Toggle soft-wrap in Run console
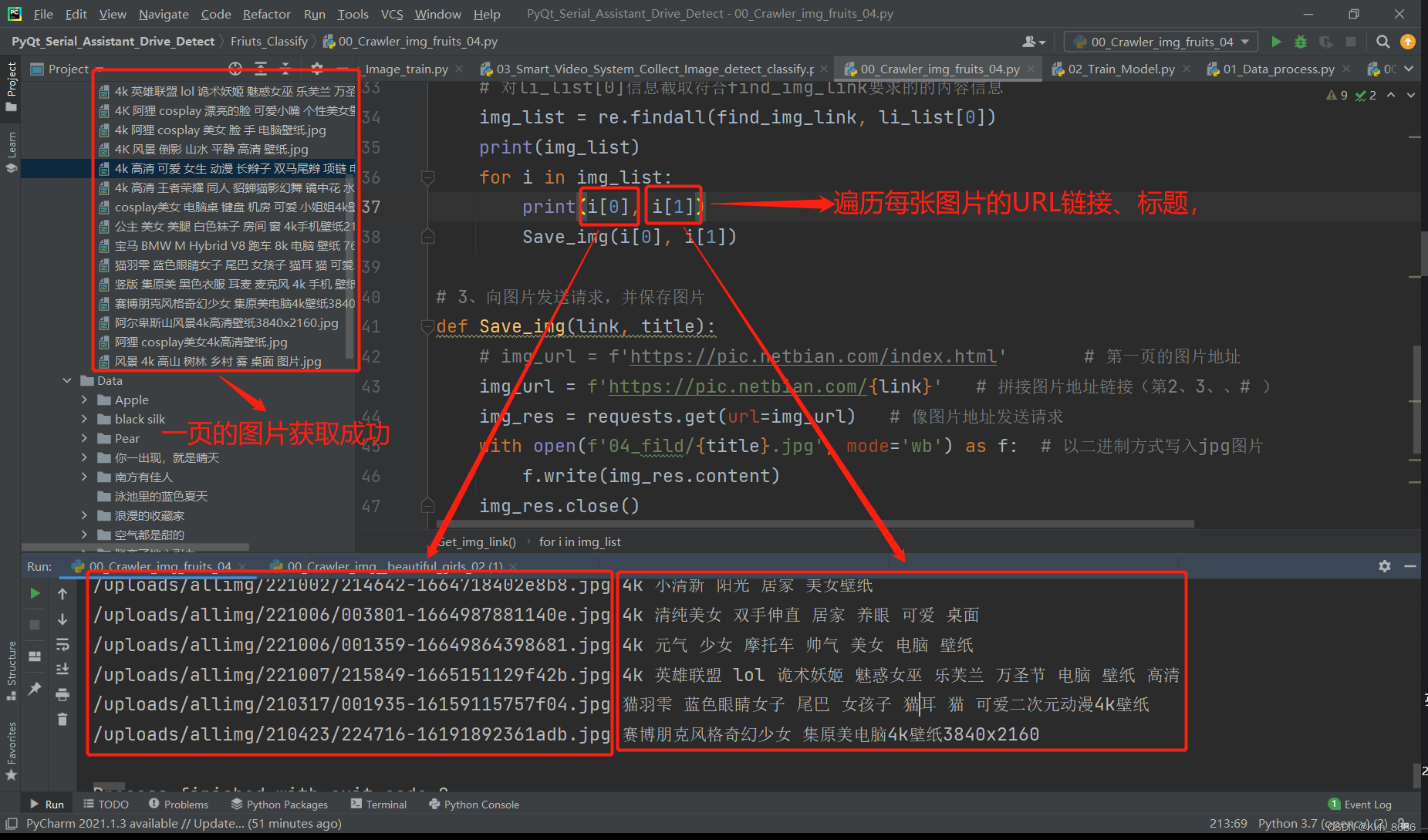1428x840 pixels. 62,644
